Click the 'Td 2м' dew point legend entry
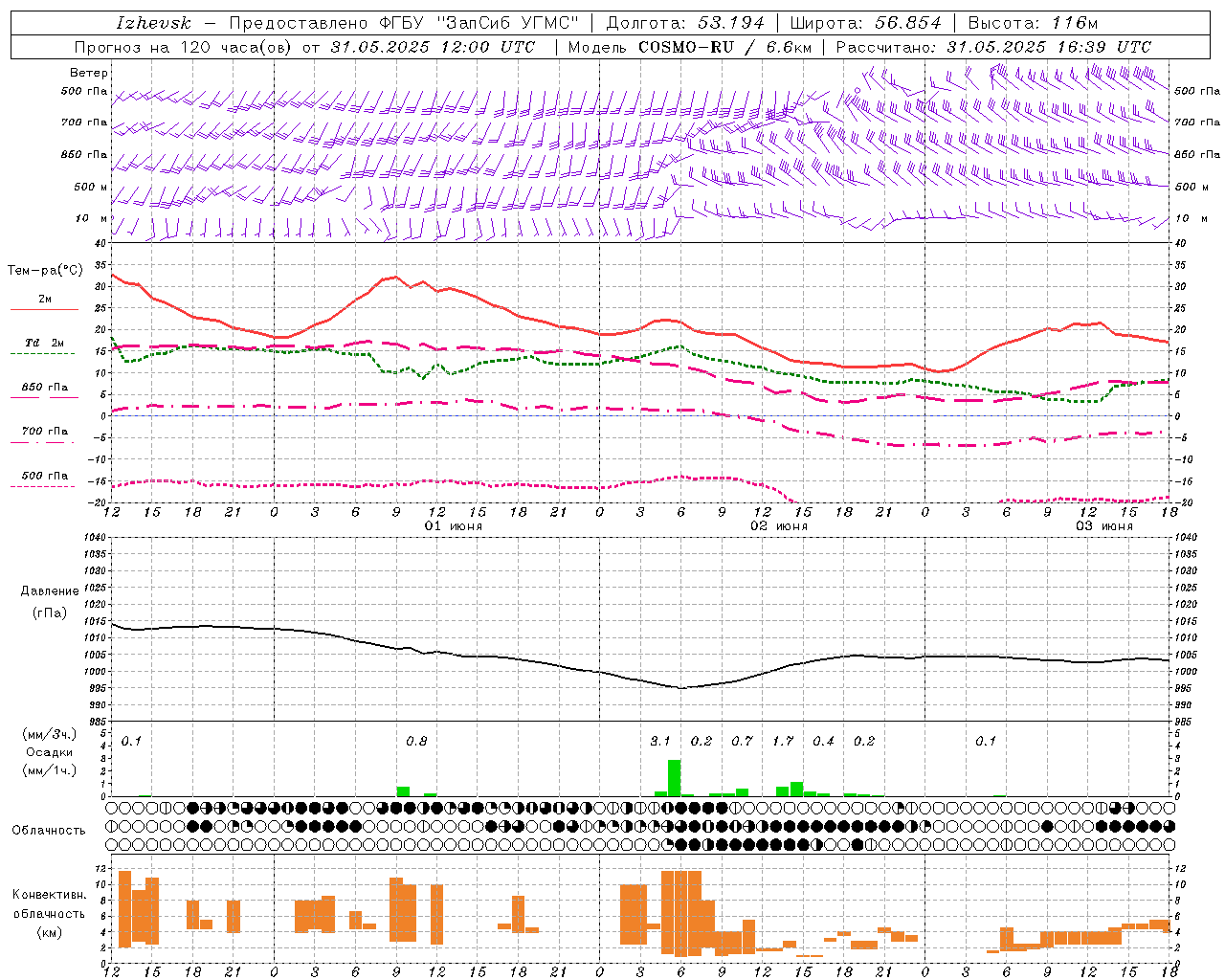The width and height of the screenshot is (1225, 980). (x=44, y=344)
